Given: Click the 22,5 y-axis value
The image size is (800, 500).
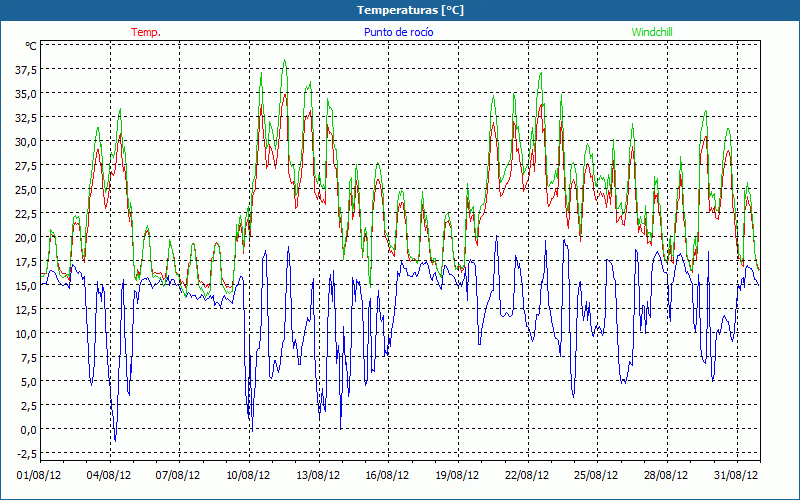Looking at the screenshot, I should tap(26, 214).
